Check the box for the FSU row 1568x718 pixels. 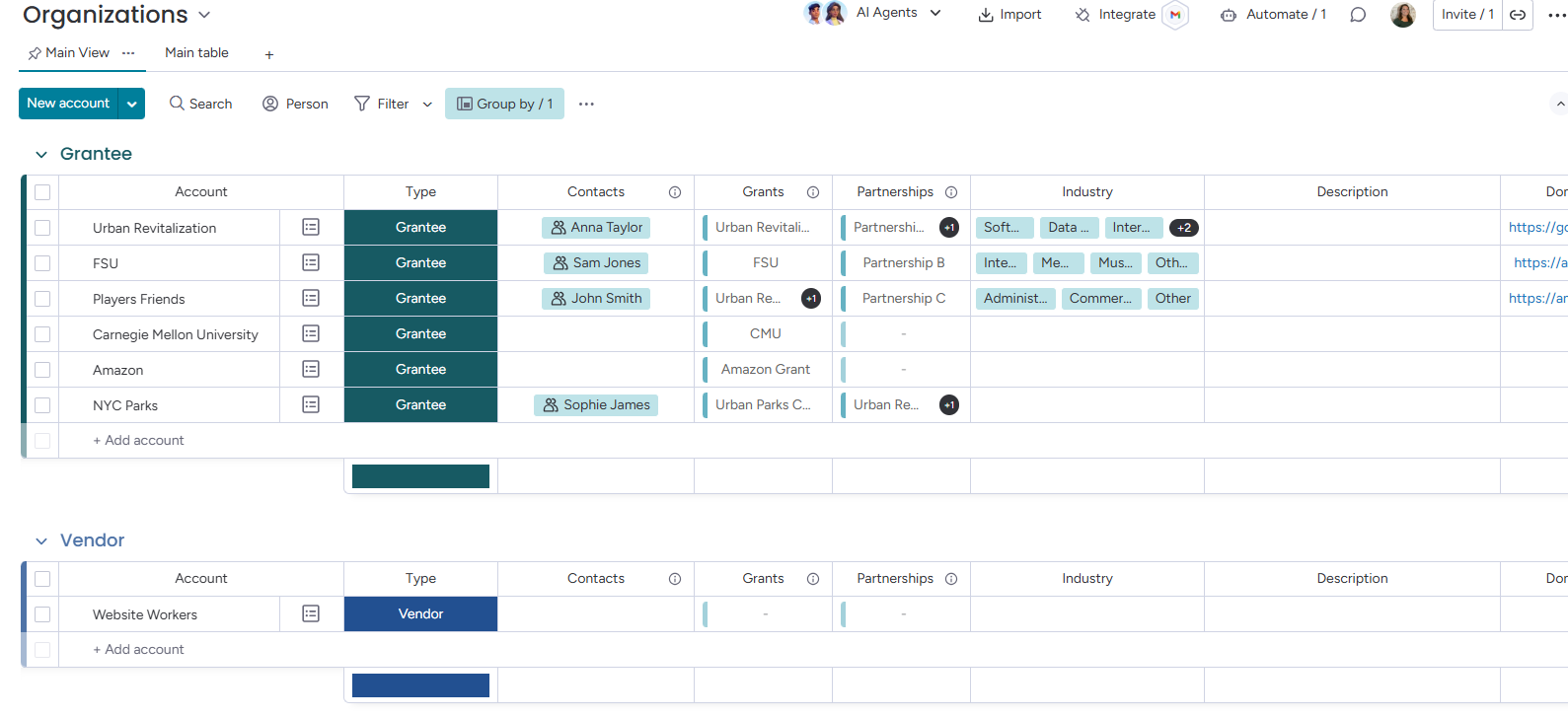[x=42, y=263]
